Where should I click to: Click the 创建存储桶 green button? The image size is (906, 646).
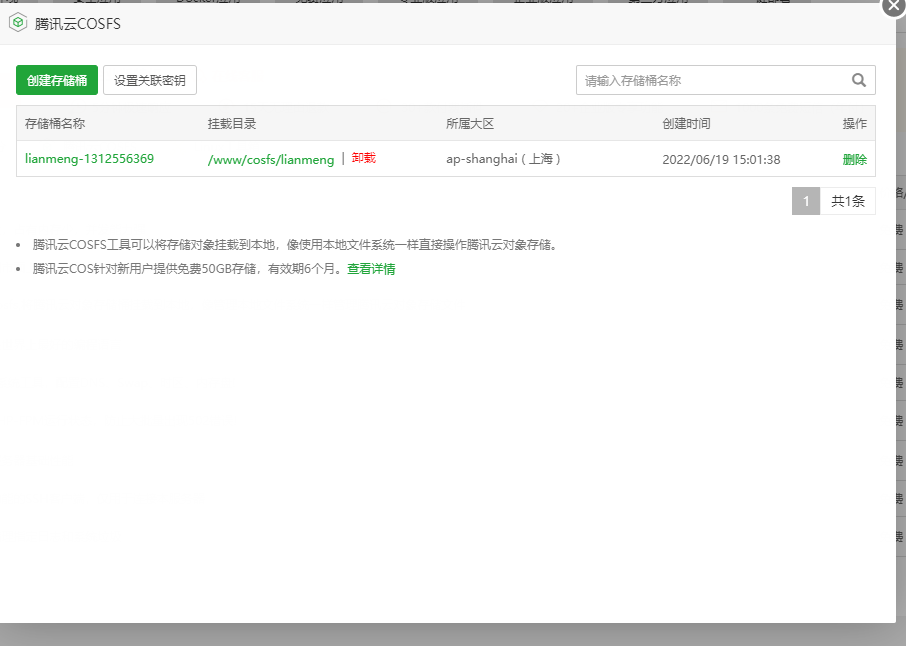(x=57, y=80)
